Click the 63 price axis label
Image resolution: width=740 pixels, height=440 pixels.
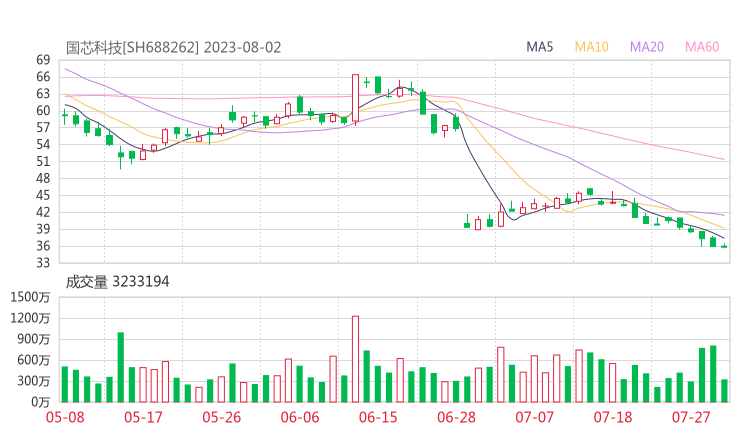click(x=43, y=94)
